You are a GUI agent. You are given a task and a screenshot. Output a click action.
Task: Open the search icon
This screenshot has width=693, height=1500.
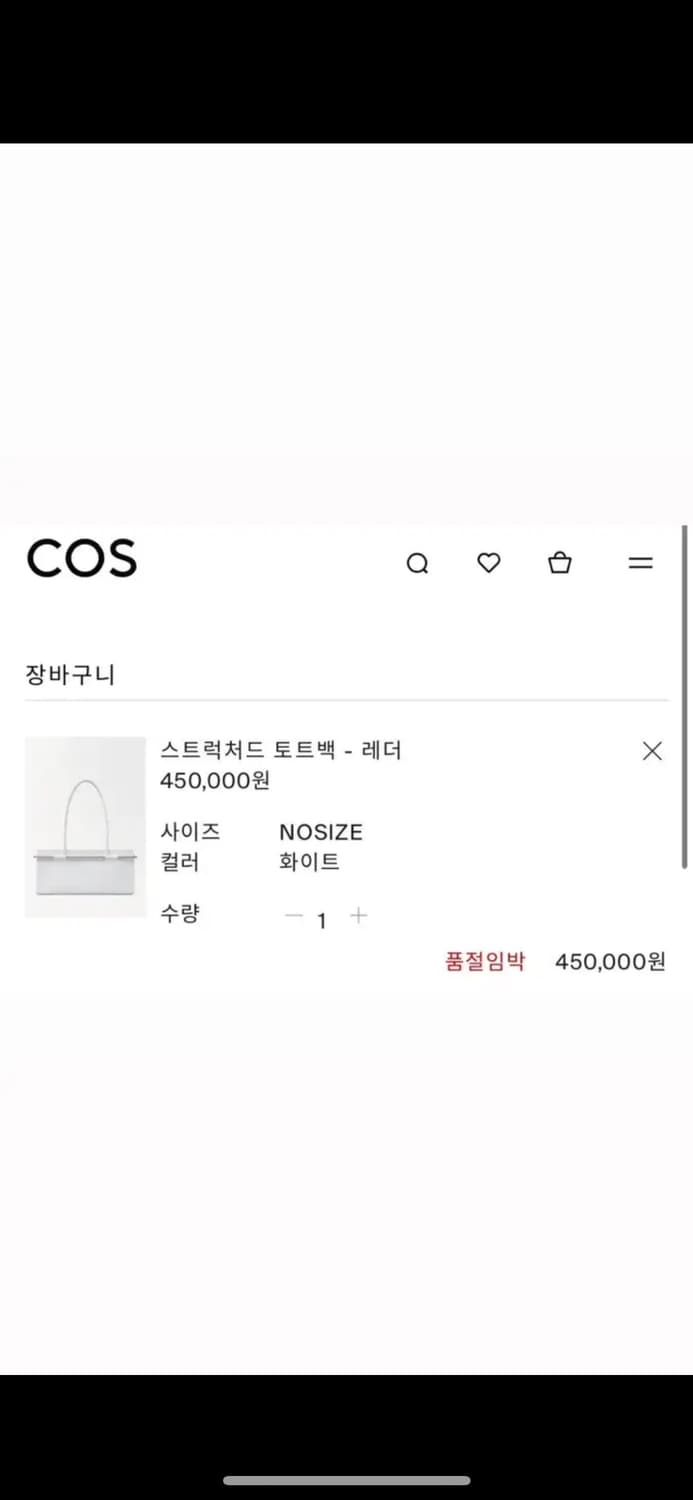417,563
